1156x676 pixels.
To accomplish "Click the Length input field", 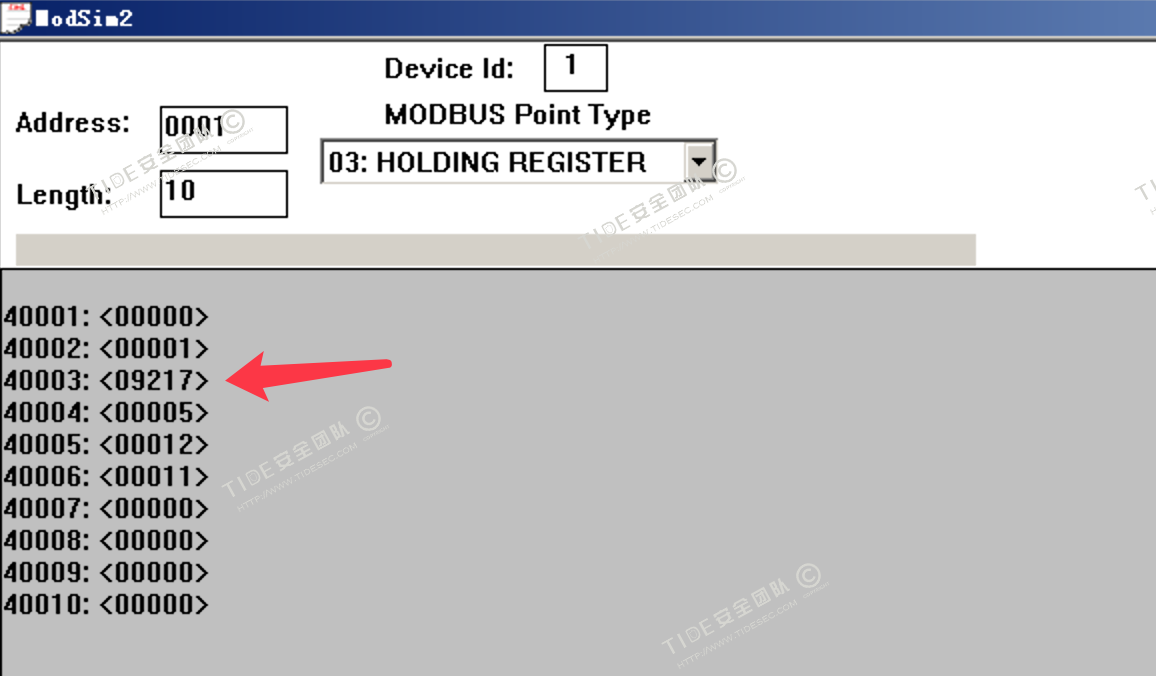I will coord(223,194).
